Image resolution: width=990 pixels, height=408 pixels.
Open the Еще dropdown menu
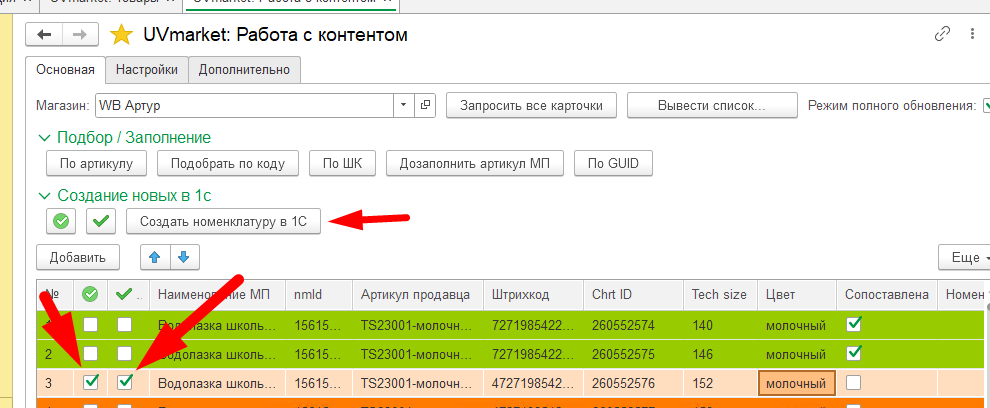965,257
